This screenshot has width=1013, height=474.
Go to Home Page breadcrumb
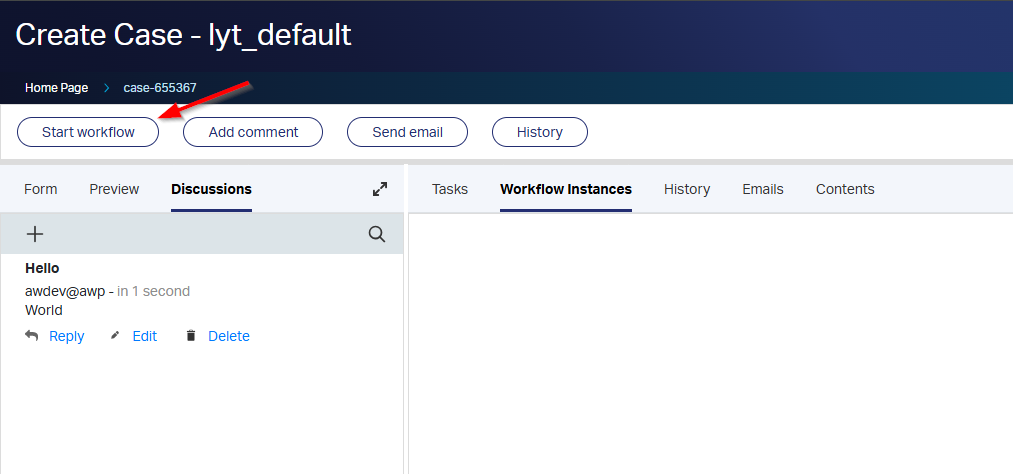[x=56, y=88]
